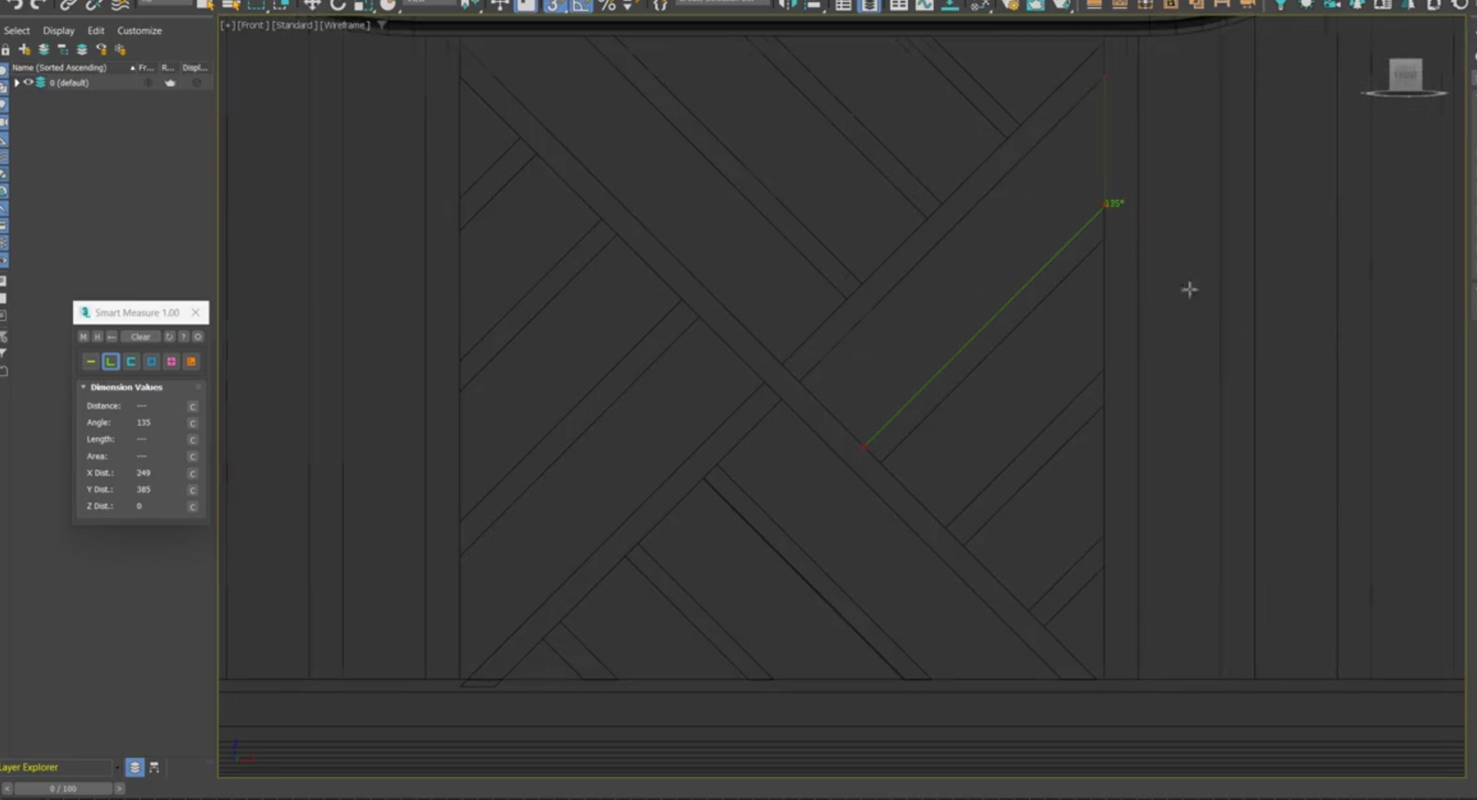Click the ViewCube in the viewport corner
This screenshot has height=800, width=1477.
pos(1405,76)
